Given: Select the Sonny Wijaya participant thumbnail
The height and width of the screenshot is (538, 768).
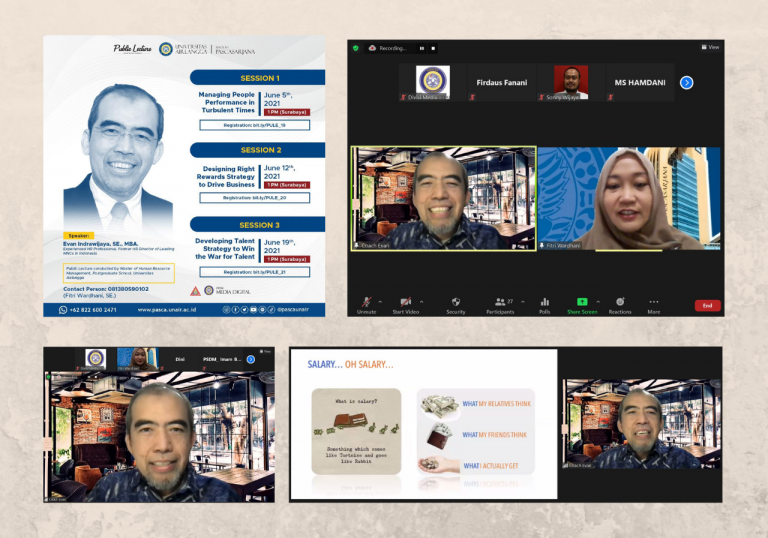Looking at the screenshot, I should tap(571, 80).
